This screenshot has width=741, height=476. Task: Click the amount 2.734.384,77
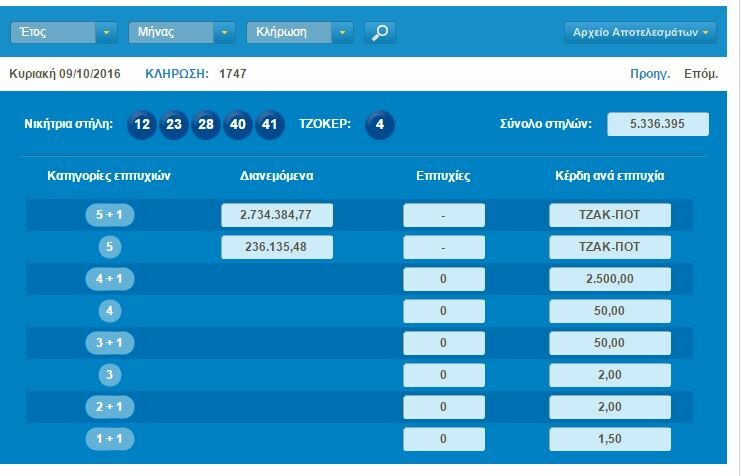[x=277, y=215]
